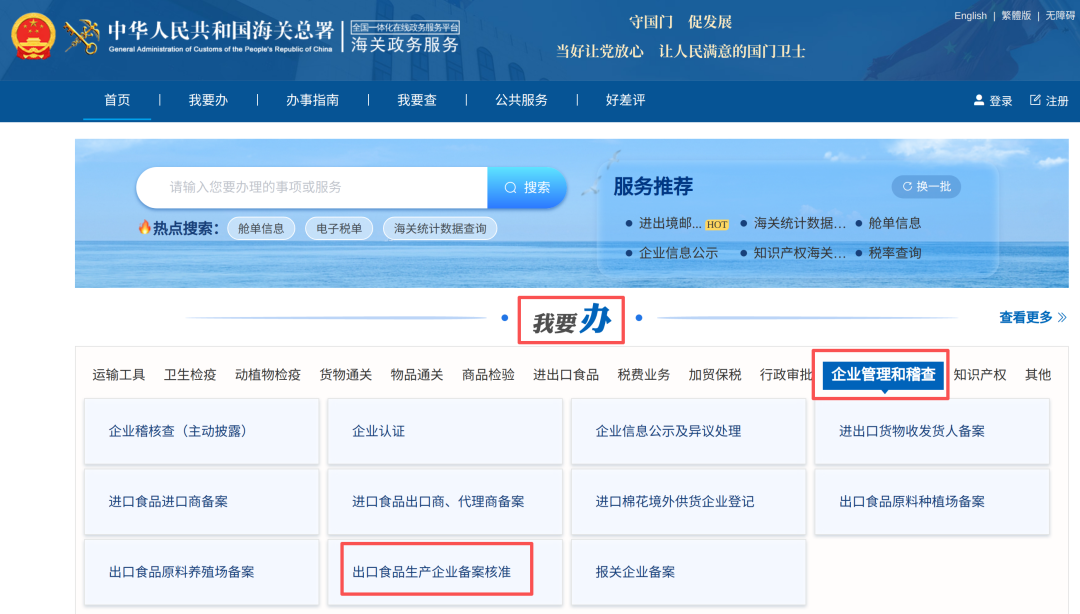This screenshot has height=614, width=1080.
Task: Click the register edit icon
Action: [1035, 100]
